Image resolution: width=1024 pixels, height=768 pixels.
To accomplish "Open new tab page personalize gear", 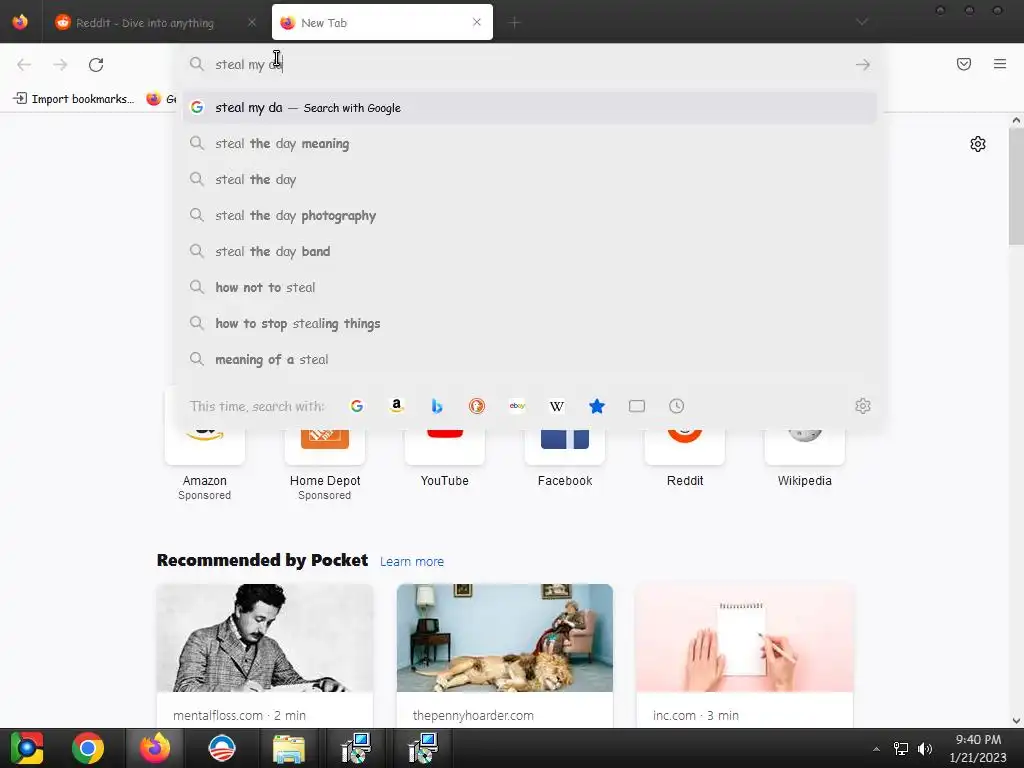I will [978, 144].
